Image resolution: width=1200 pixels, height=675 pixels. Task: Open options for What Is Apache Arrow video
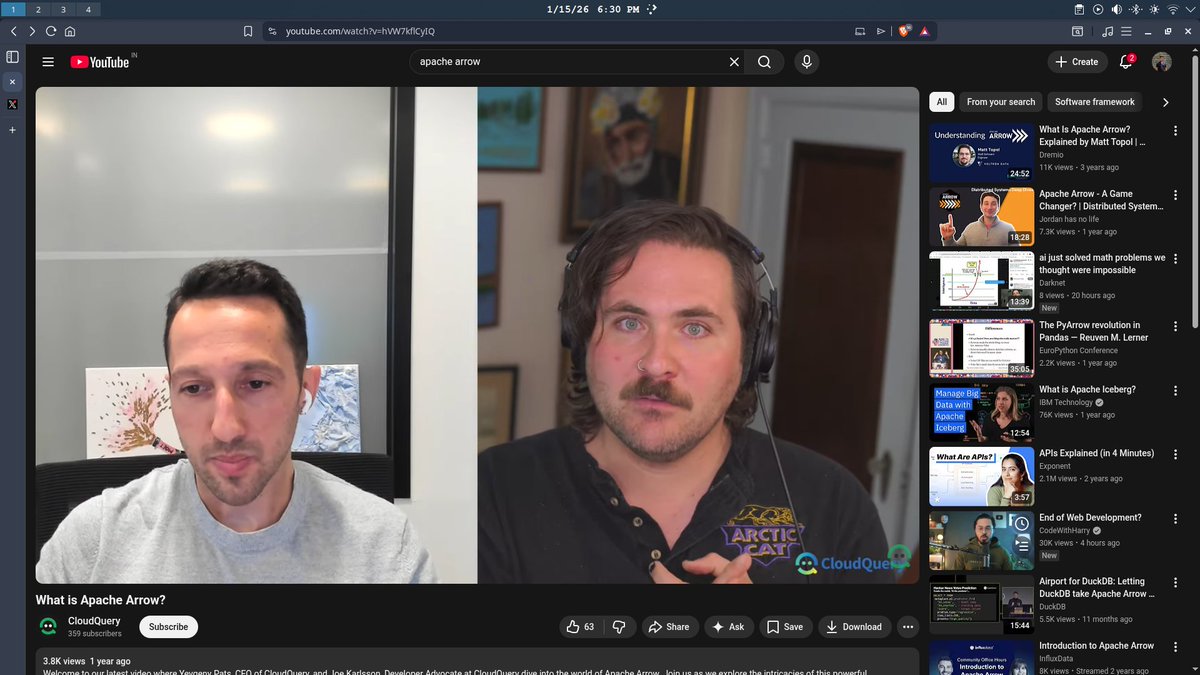coord(1176,131)
